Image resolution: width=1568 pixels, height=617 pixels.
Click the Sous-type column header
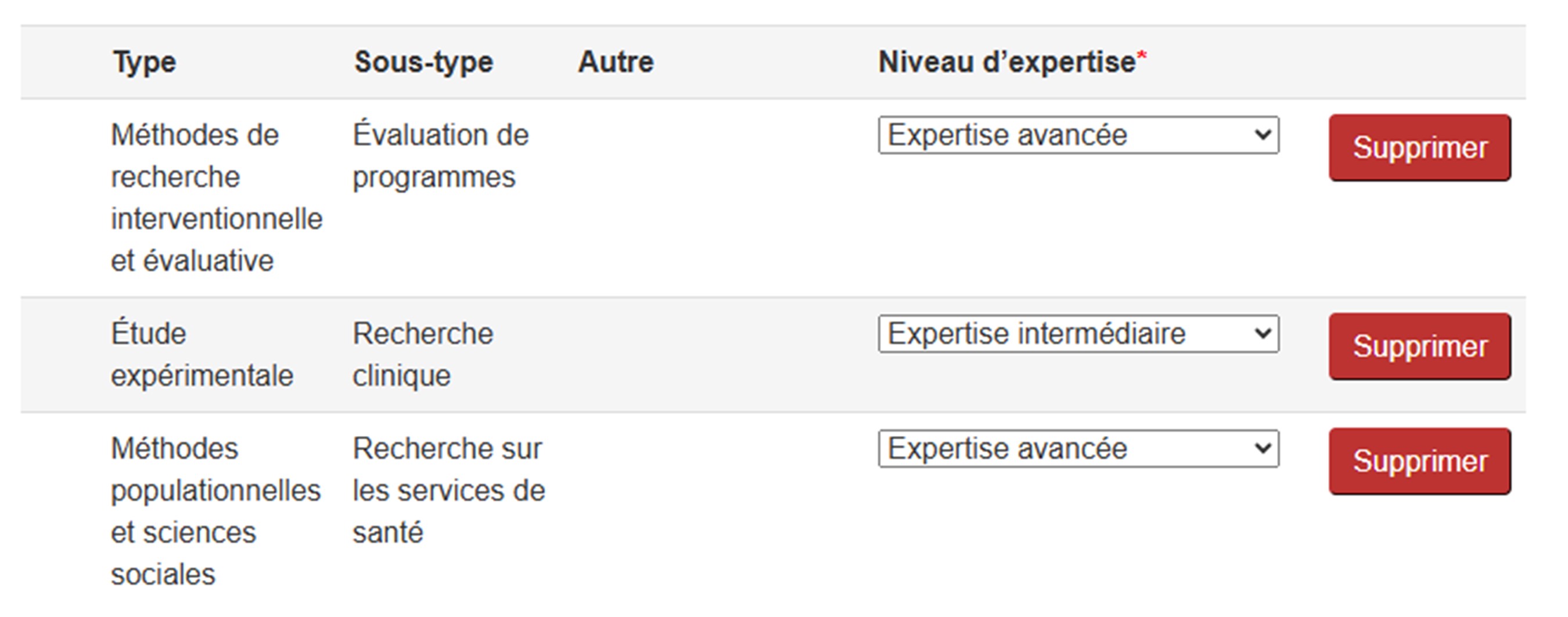pos(424,62)
